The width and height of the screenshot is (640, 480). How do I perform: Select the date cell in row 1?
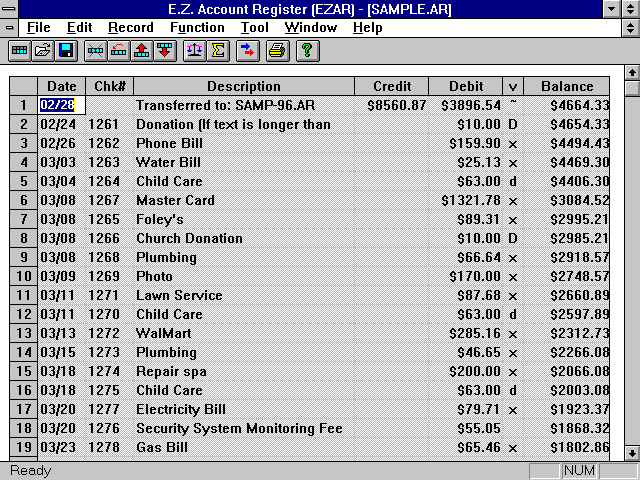coord(62,105)
